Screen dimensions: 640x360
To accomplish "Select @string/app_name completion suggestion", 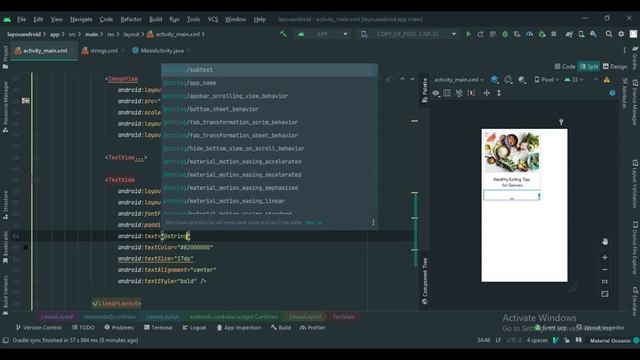I will [x=269, y=83].
